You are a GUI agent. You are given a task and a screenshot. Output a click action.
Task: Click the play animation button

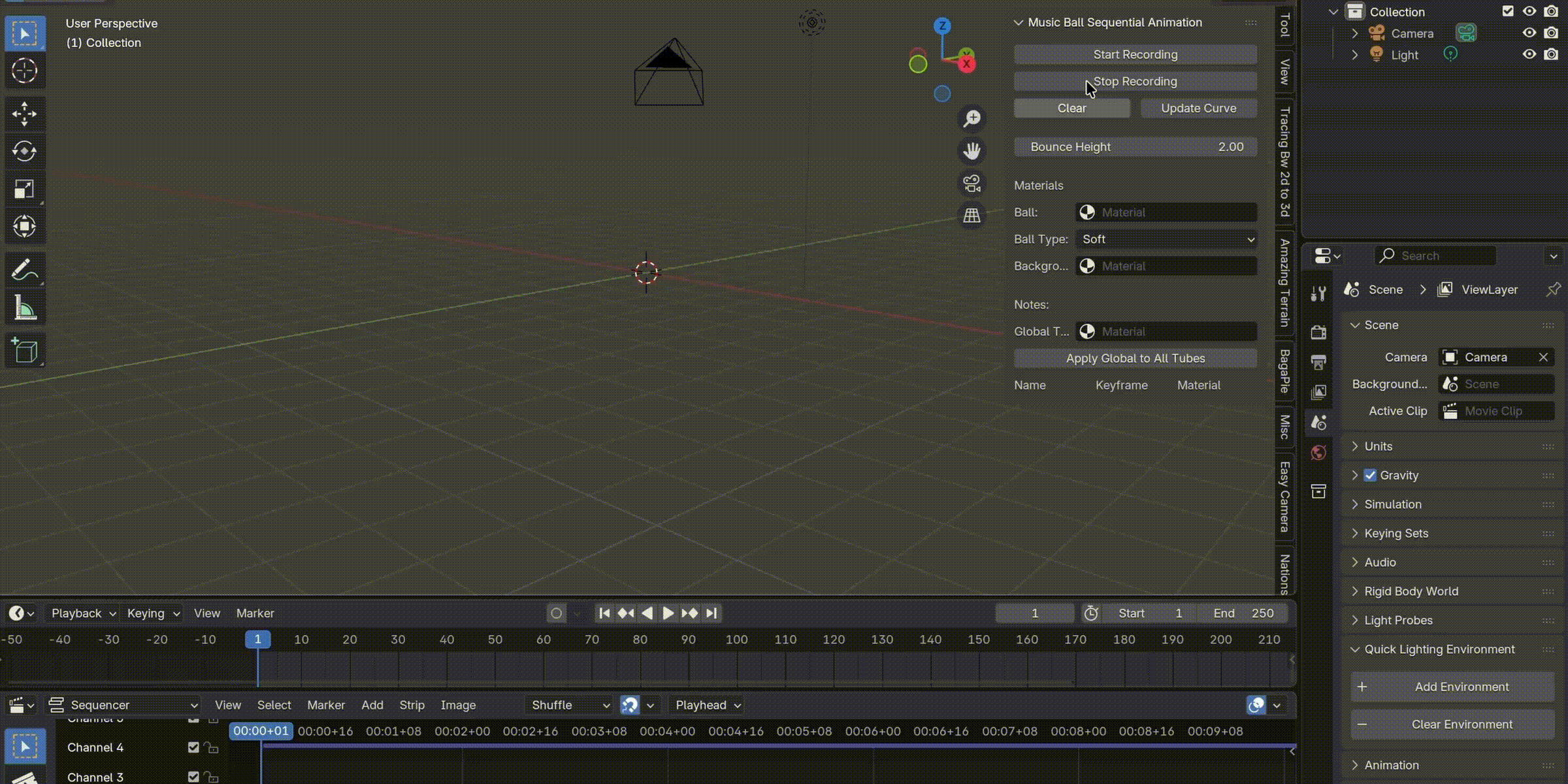tap(668, 613)
